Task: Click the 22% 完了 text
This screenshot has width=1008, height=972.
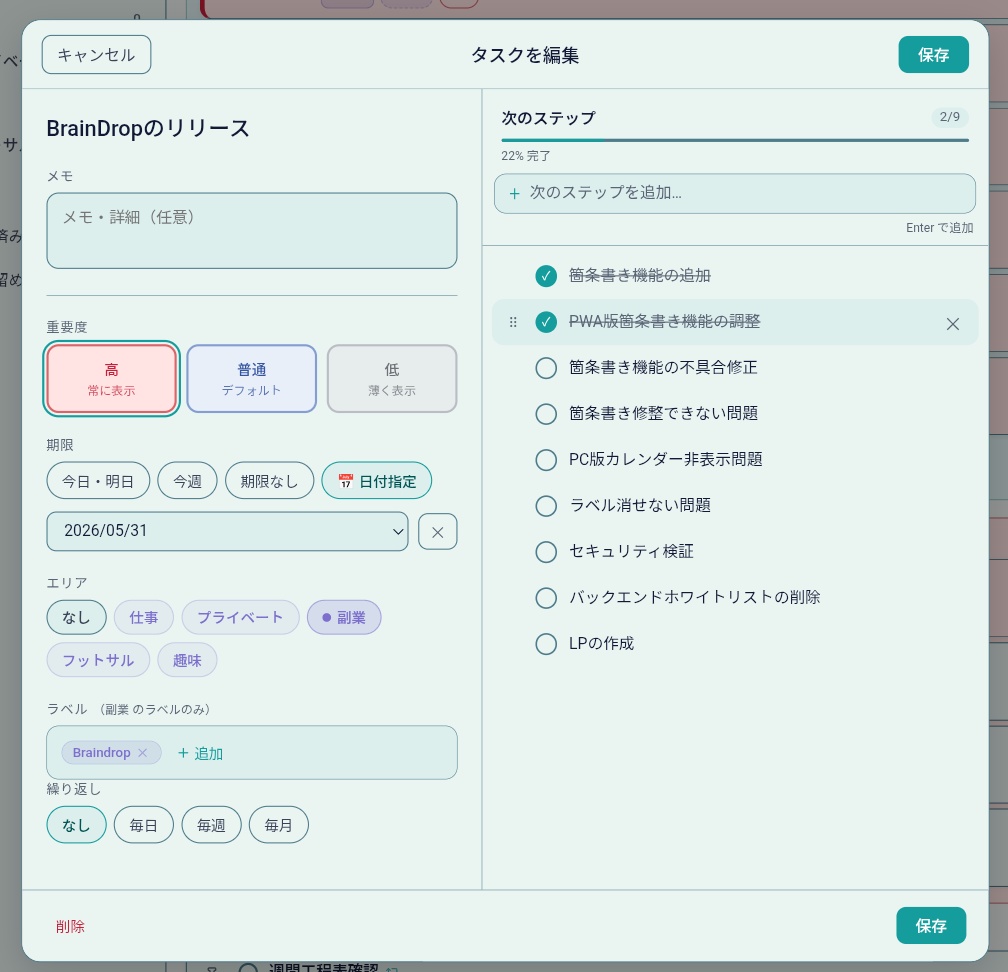Action: click(526, 156)
